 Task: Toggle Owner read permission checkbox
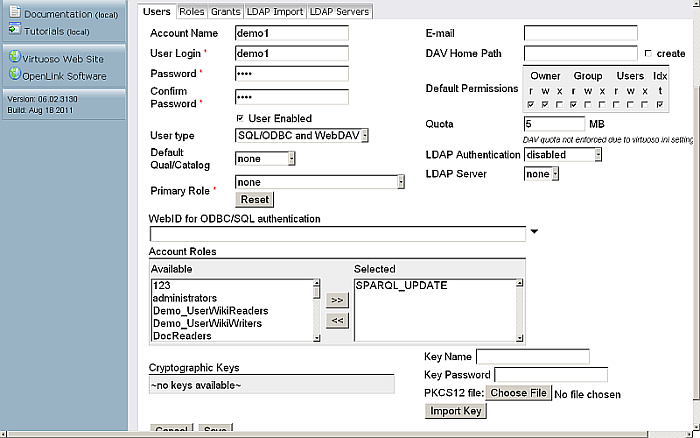tap(531, 104)
